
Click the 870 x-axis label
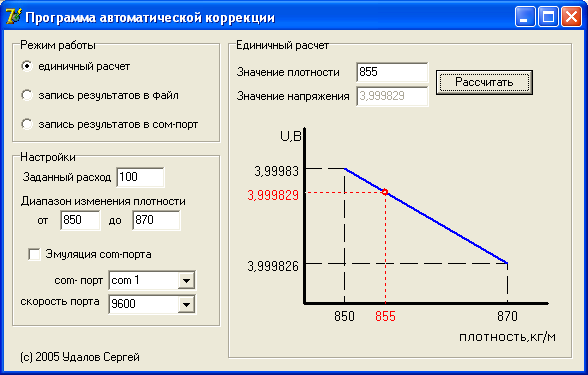507,316
